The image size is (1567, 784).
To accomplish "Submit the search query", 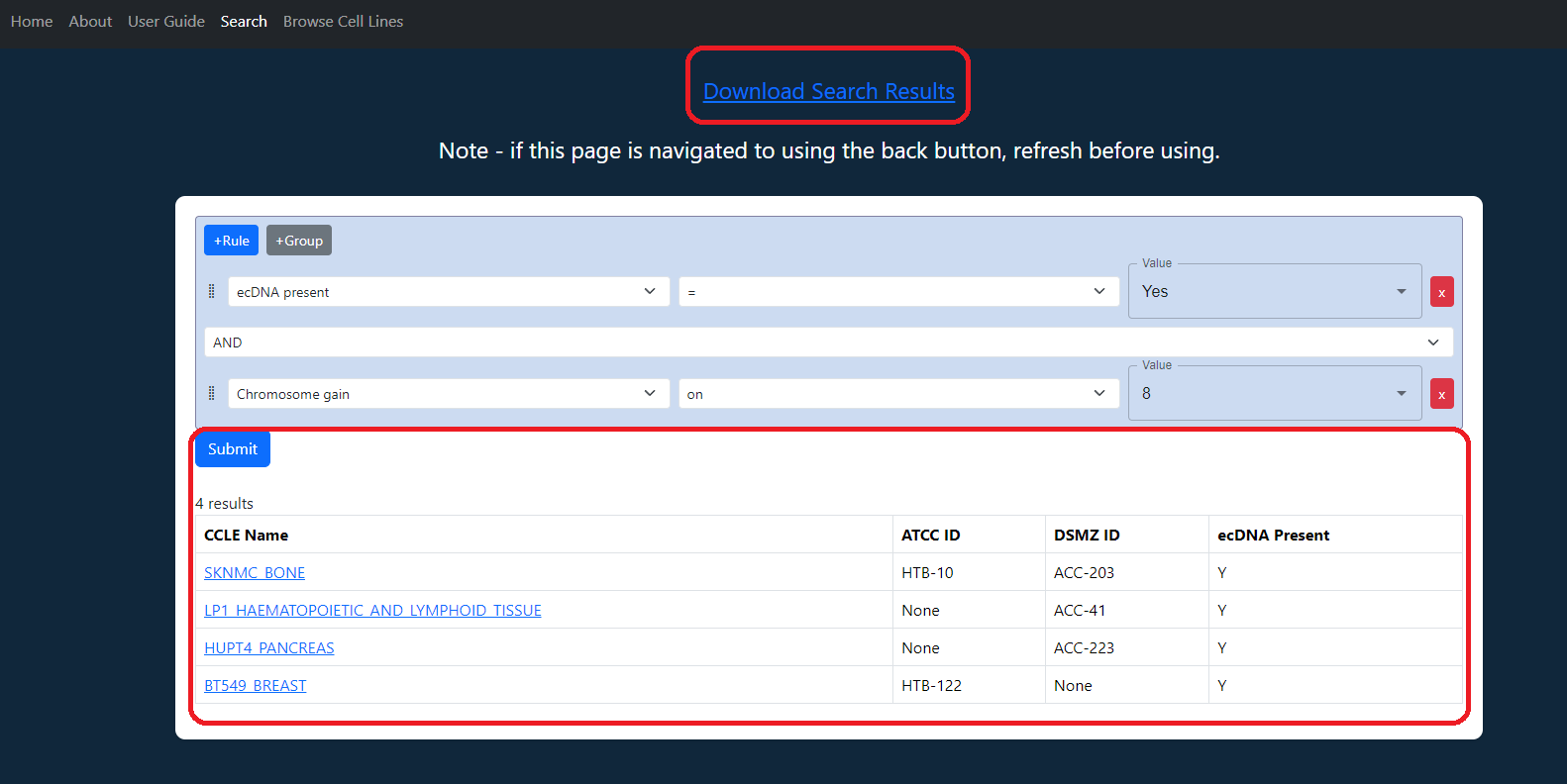I will tap(233, 449).
